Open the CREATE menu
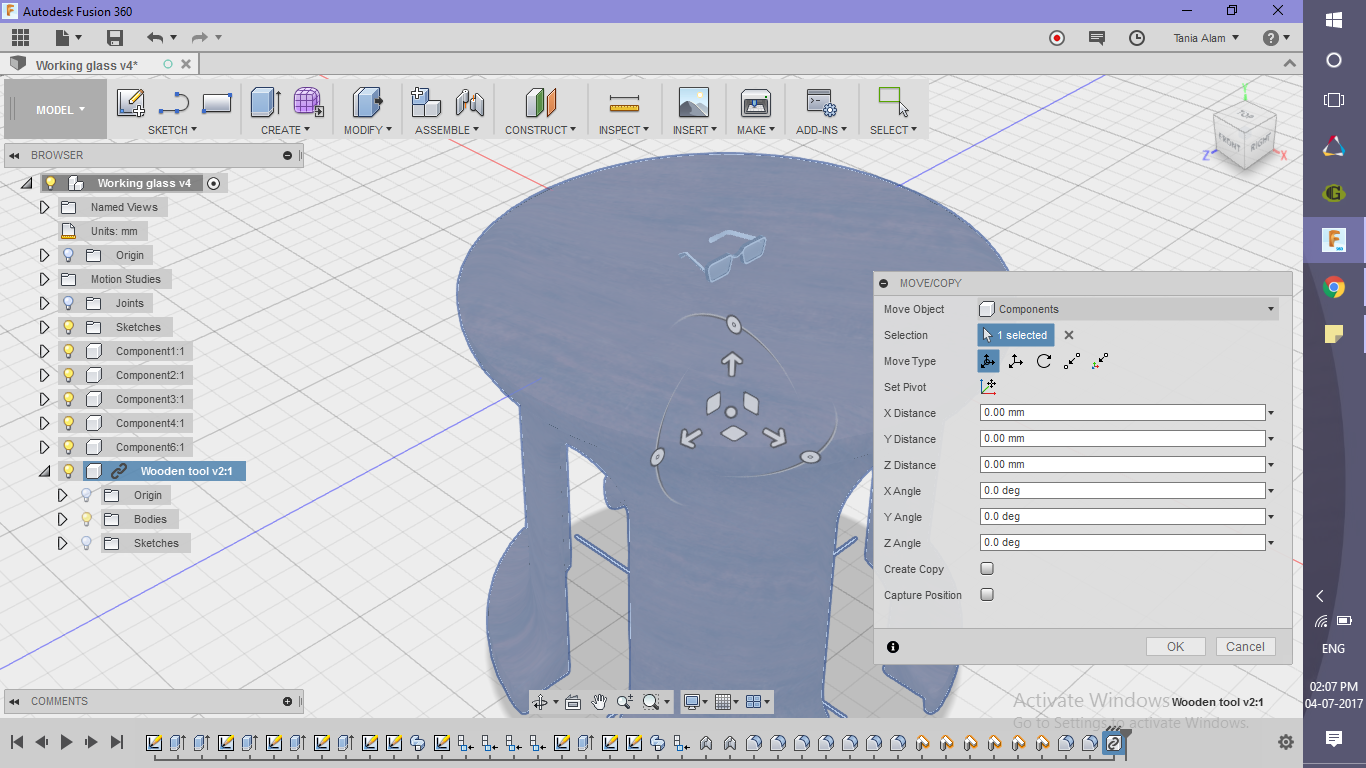 [x=285, y=130]
